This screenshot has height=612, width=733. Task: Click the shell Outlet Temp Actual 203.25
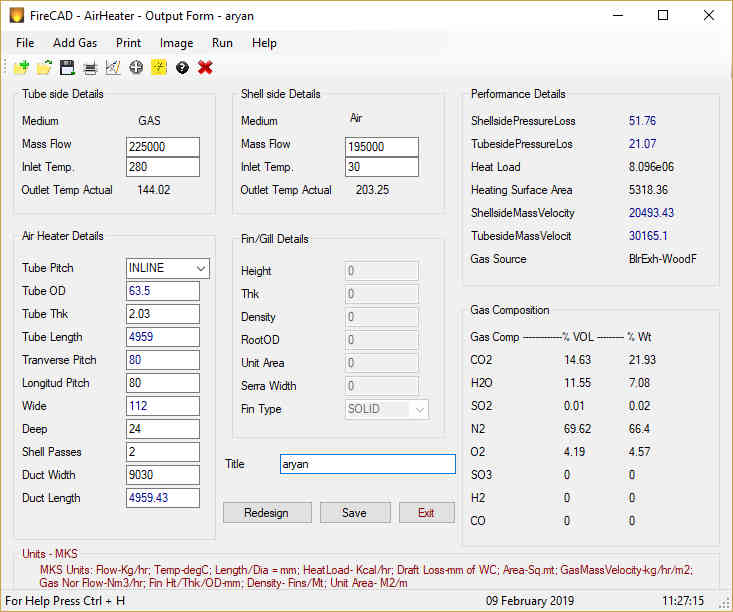pyautogui.click(x=372, y=190)
